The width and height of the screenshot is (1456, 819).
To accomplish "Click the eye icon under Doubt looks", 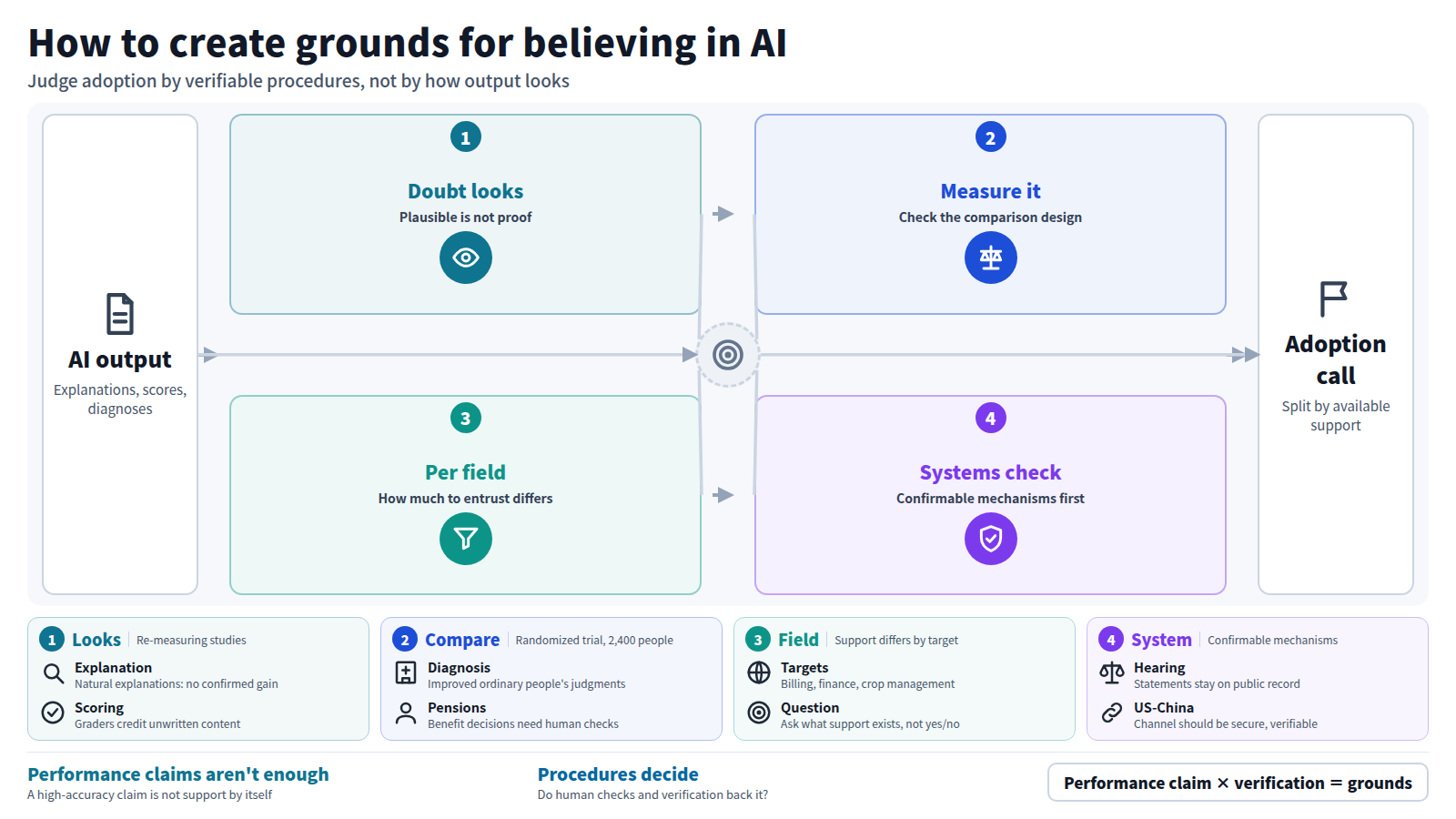I will click(466, 258).
